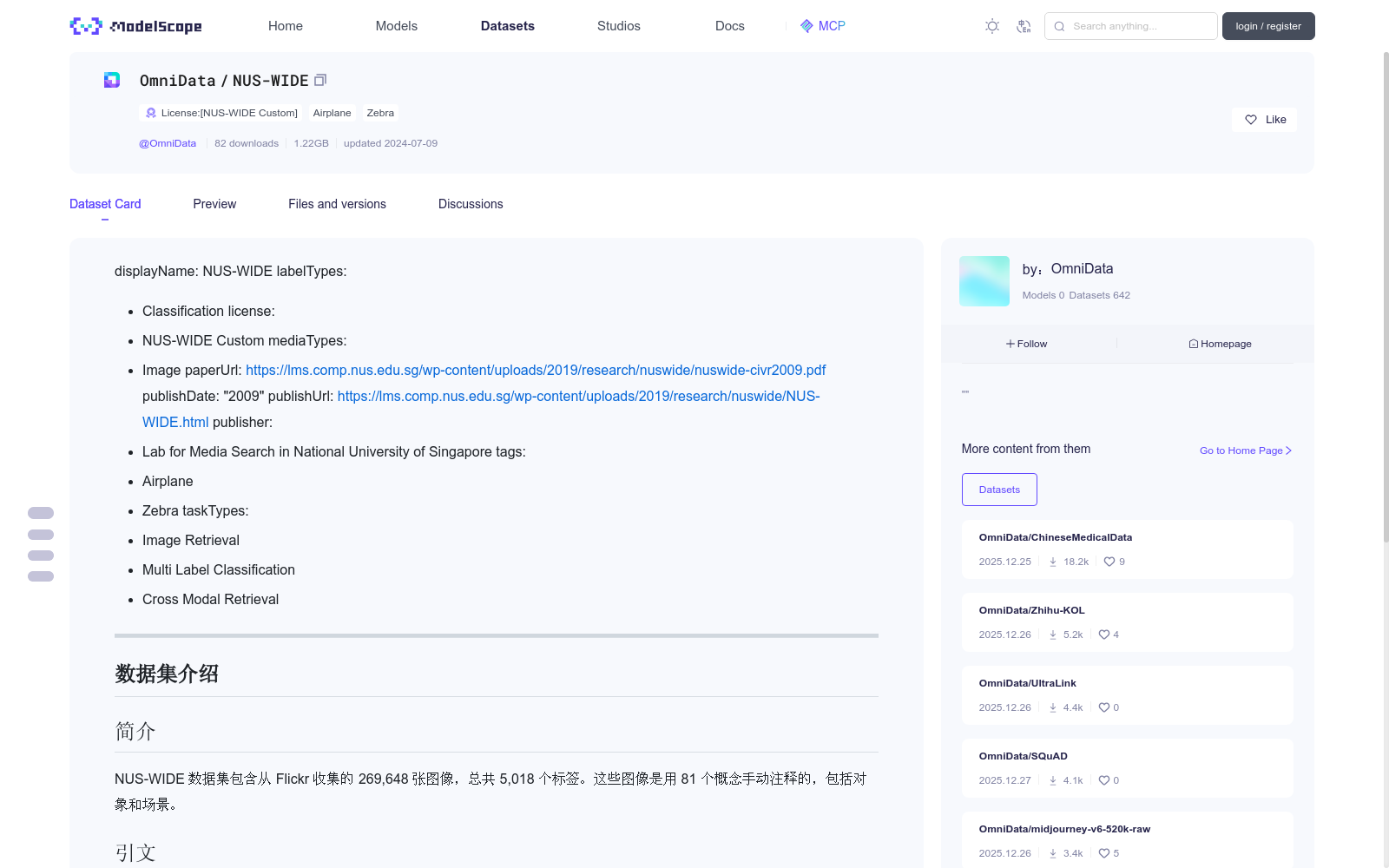Open the MCP menu link

click(x=822, y=26)
